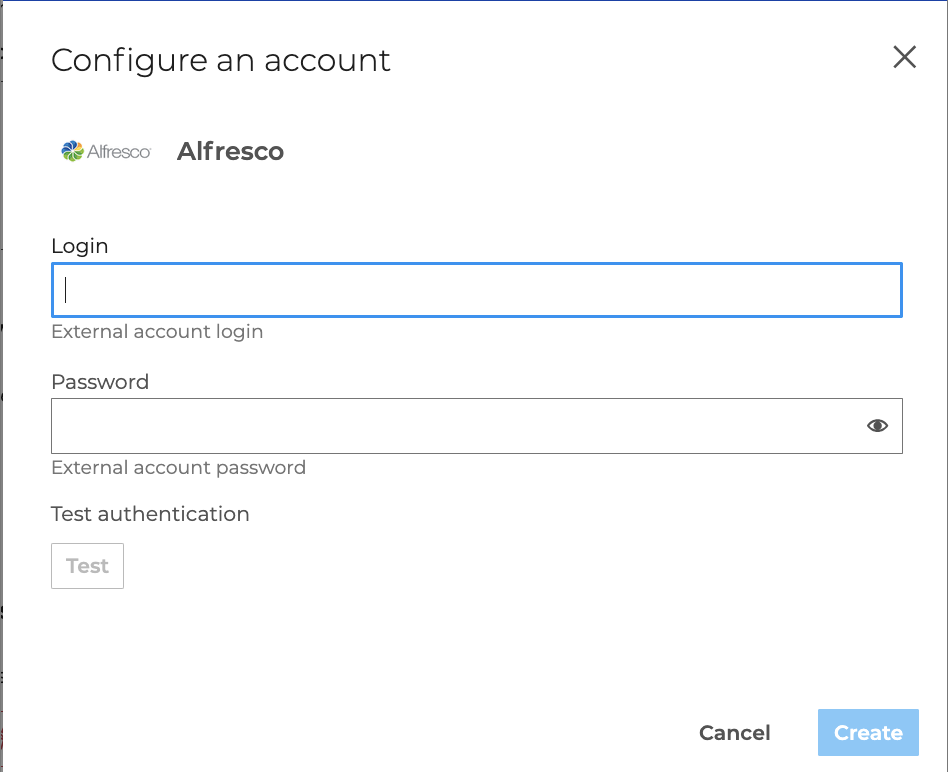The height and width of the screenshot is (772, 948).
Task: Click the Create button
Action: click(x=868, y=733)
